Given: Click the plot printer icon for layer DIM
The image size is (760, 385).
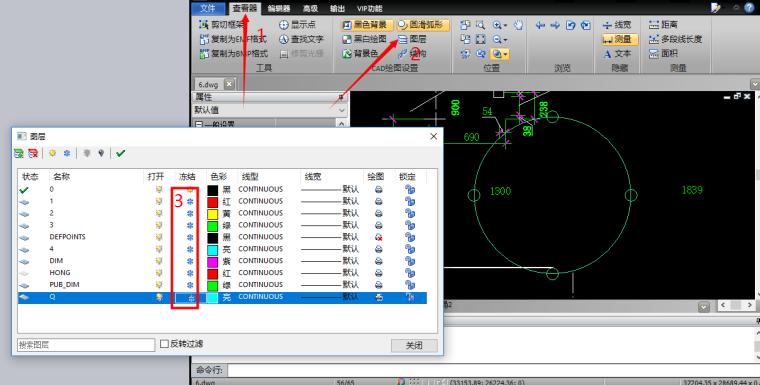Looking at the screenshot, I should pos(379,261).
